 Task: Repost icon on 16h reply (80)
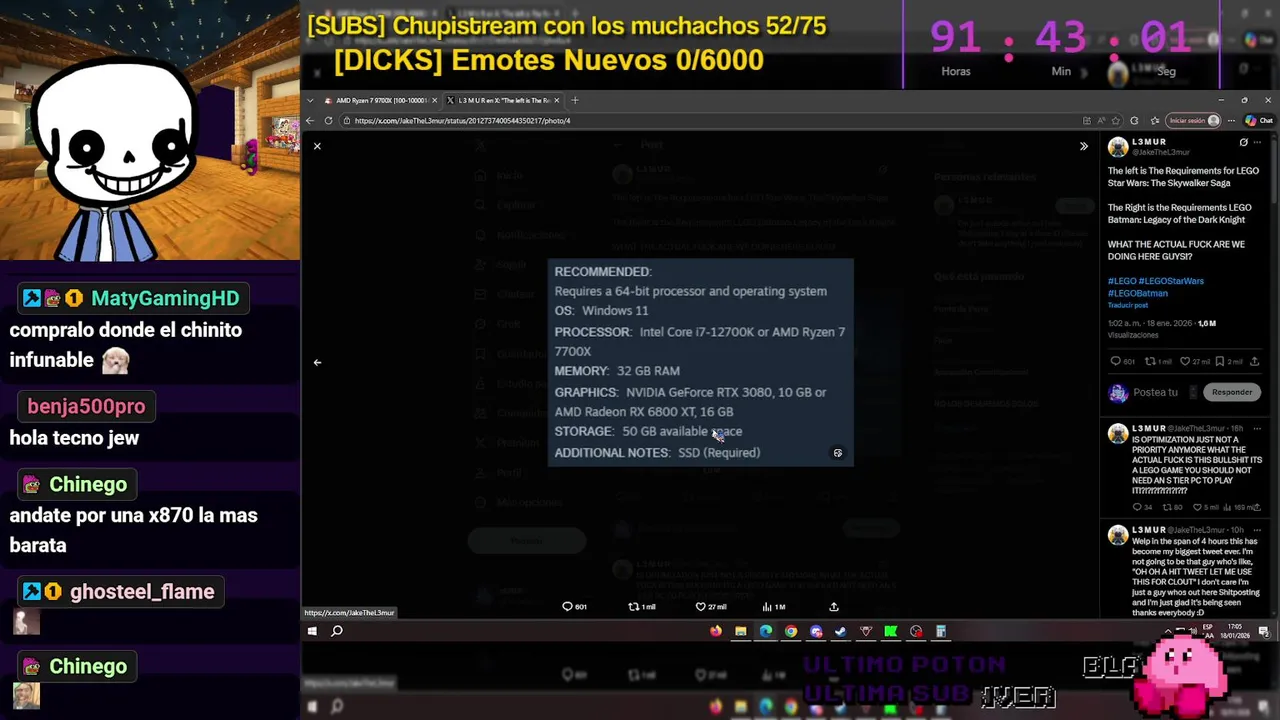coord(1166,507)
